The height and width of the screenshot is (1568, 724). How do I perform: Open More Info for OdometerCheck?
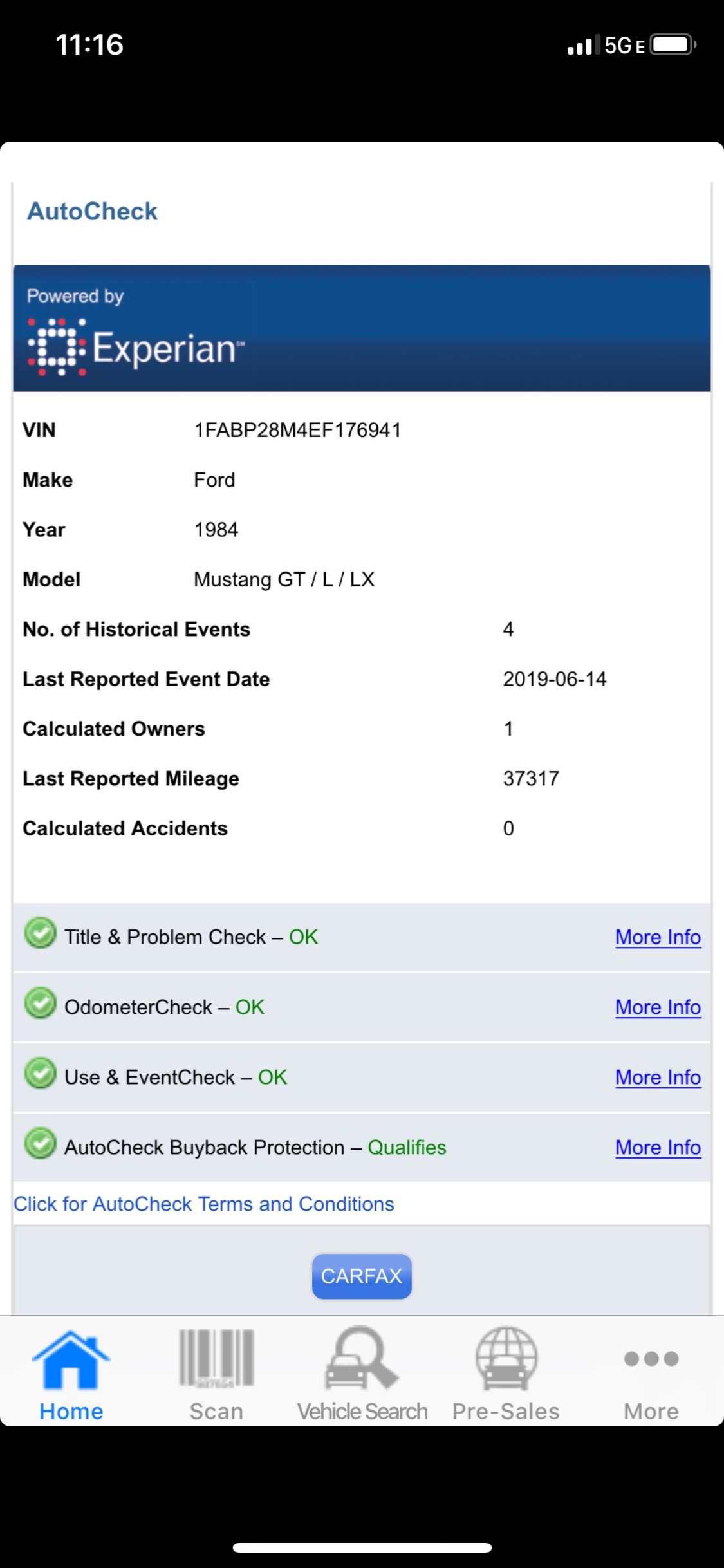click(658, 1007)
